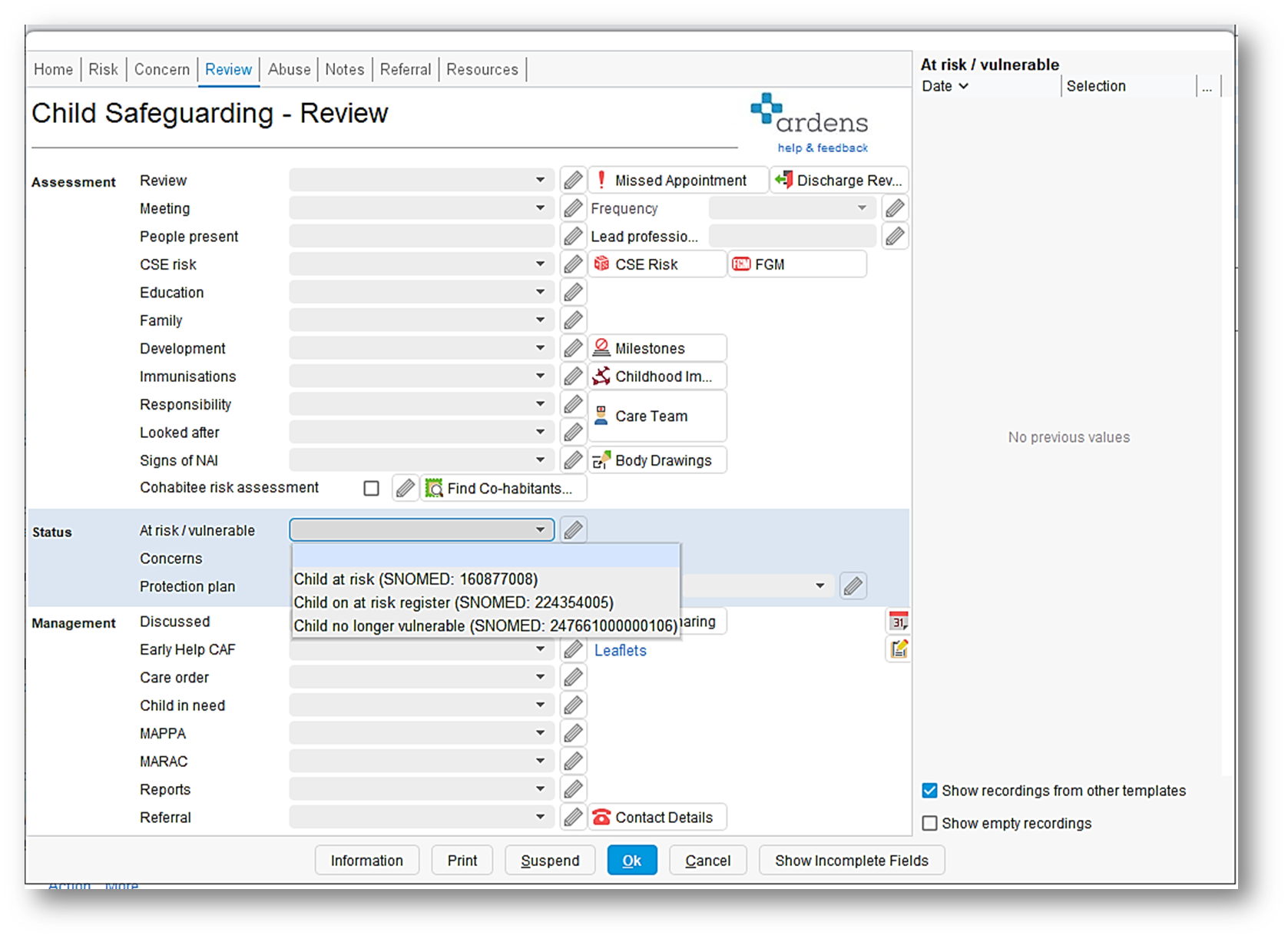Expand the Education dropdown

(x=422, y=292)
